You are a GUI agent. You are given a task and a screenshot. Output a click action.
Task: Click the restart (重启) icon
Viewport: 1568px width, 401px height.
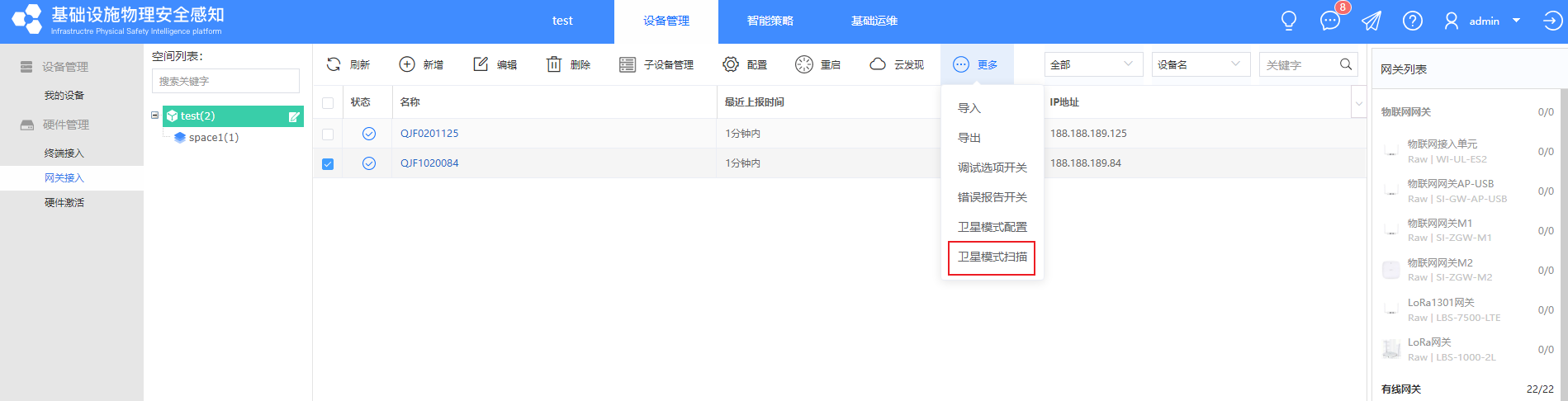click(804, 64)
